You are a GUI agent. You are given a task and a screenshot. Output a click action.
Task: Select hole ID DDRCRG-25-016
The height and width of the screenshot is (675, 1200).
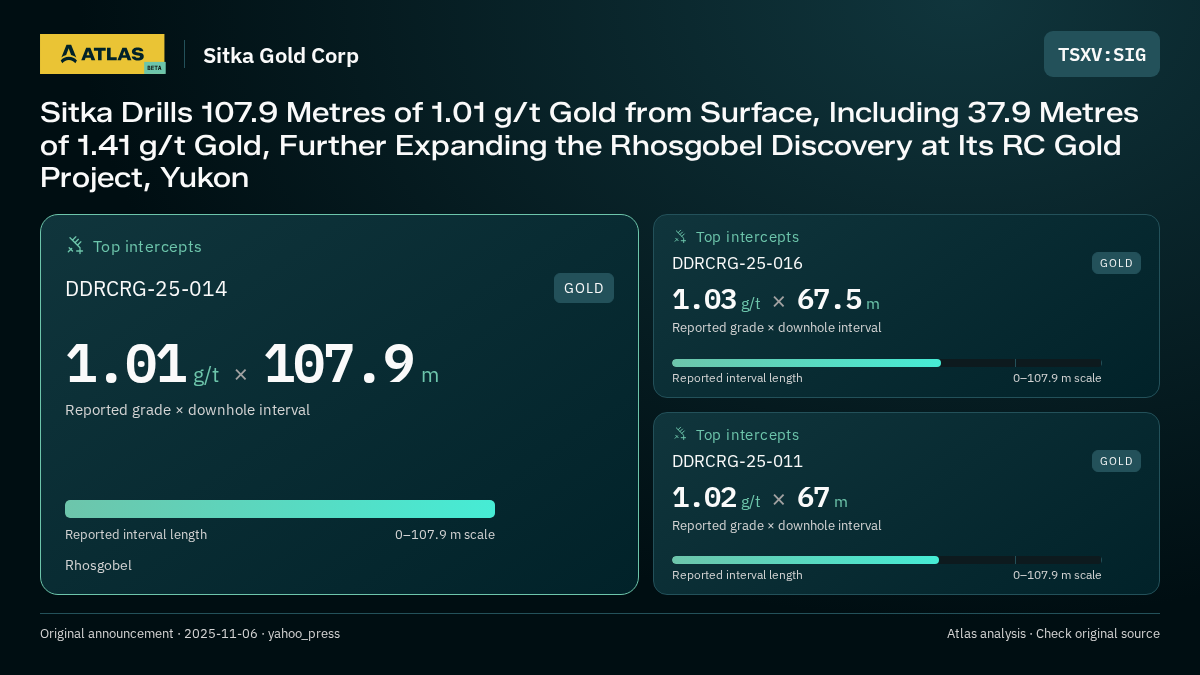coord(737,263)
